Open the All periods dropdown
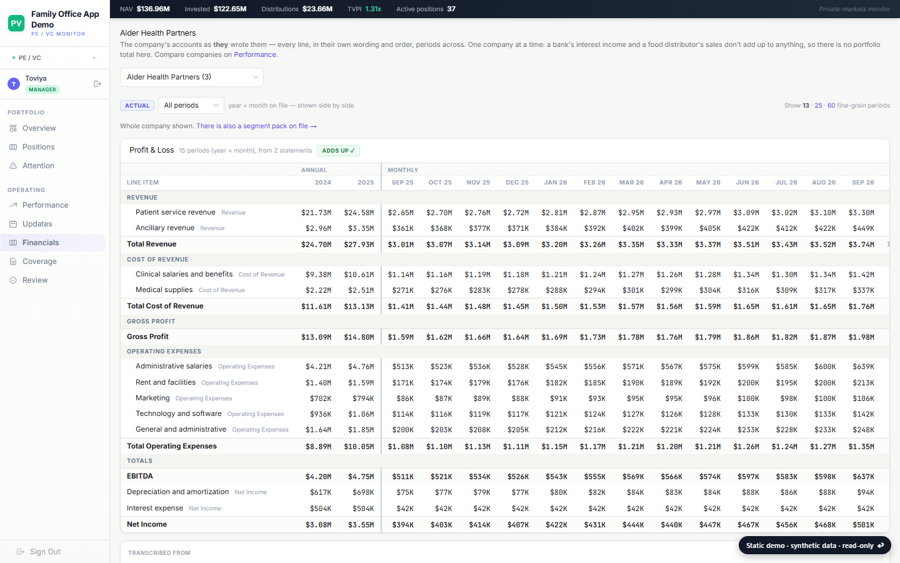This screenshot has height=563, width=900. pos(191,105)
